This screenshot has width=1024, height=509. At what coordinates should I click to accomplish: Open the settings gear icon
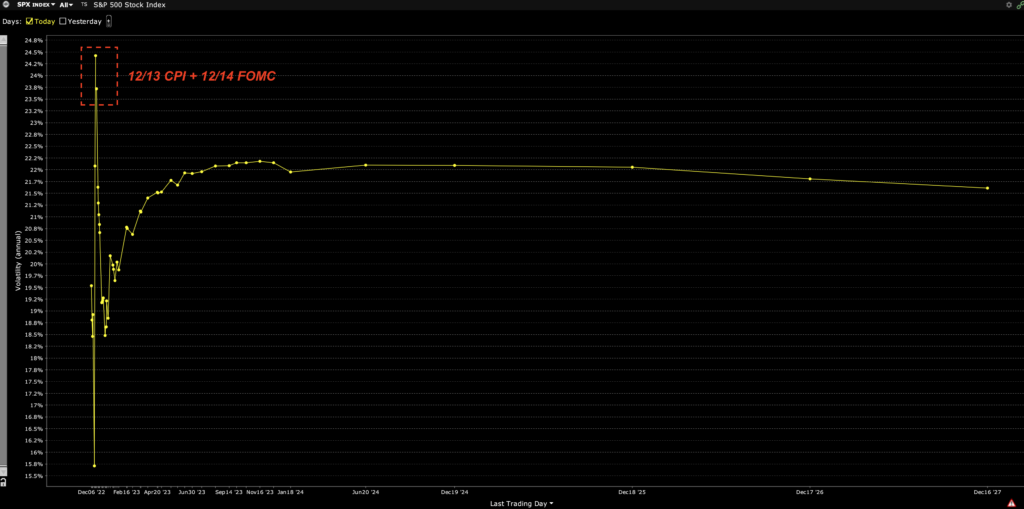1008,5
